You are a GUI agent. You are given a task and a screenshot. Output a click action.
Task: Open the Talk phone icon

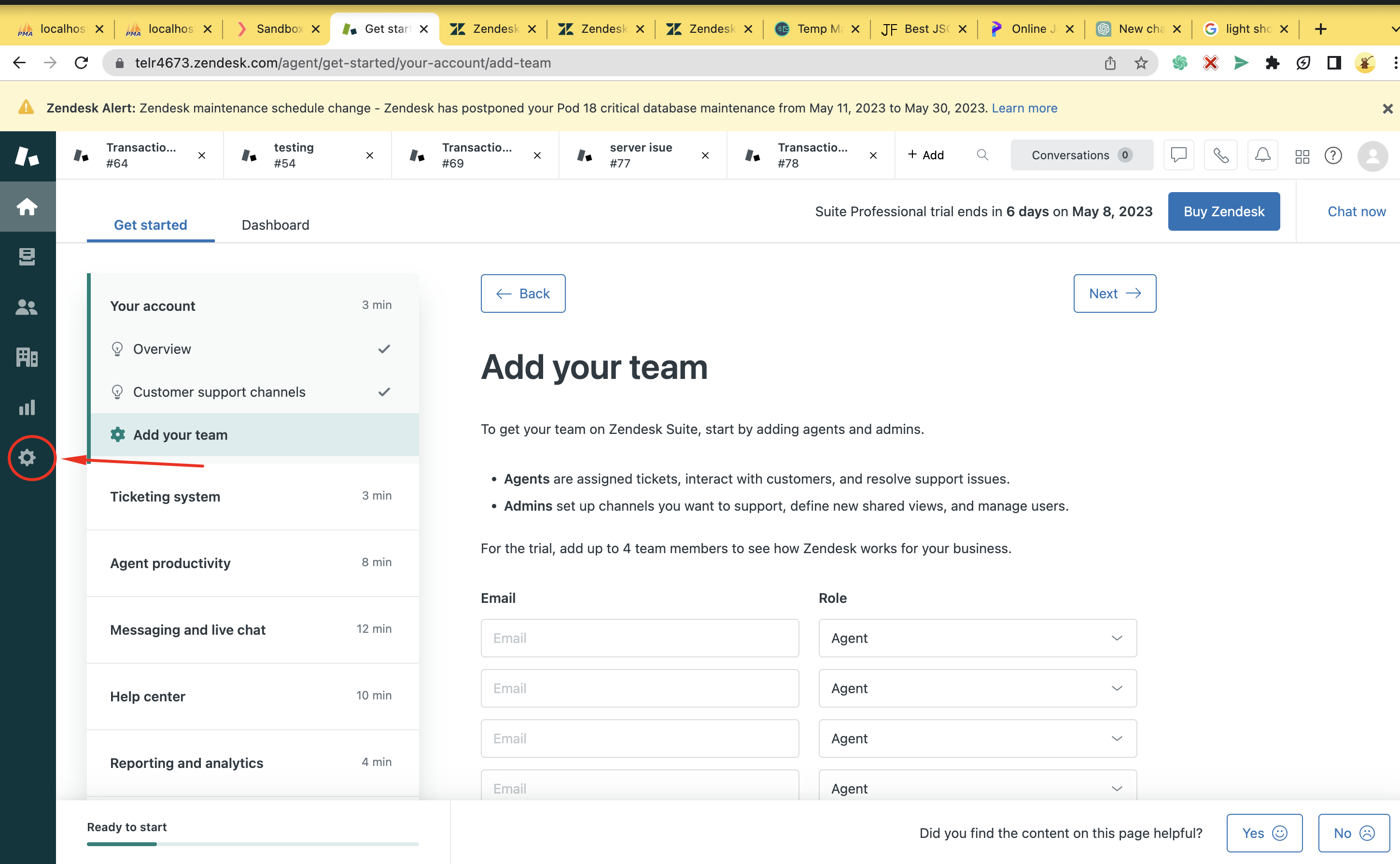[x=1220, y=155]
